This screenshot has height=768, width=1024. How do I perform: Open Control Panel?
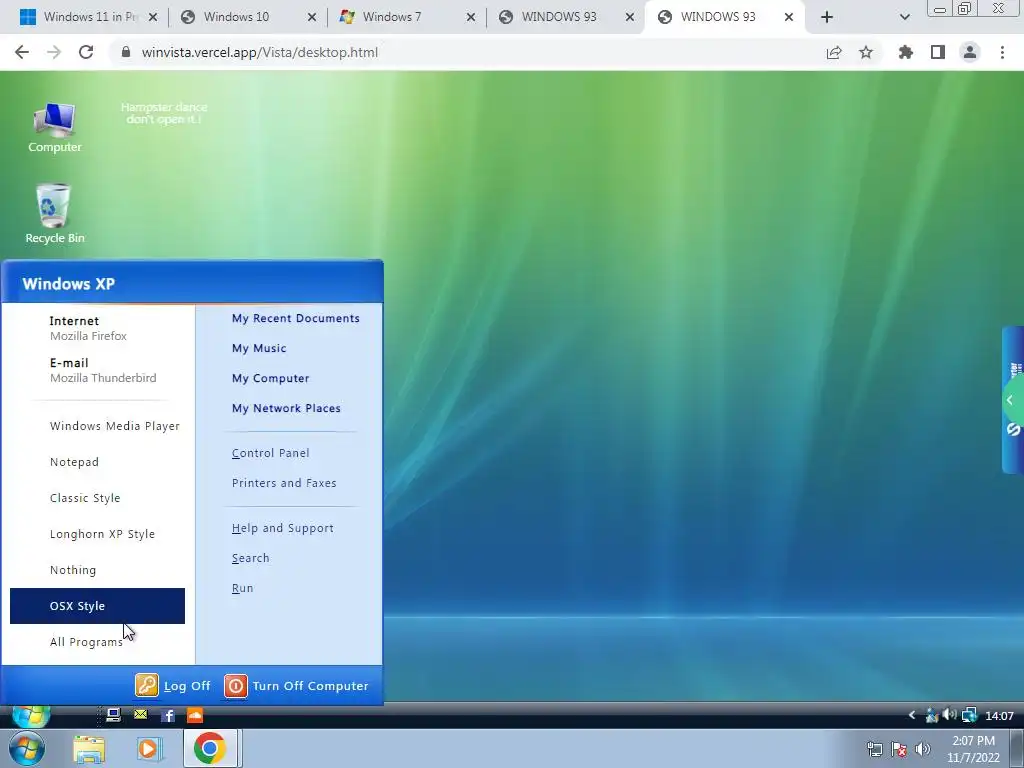pos(270,453)
